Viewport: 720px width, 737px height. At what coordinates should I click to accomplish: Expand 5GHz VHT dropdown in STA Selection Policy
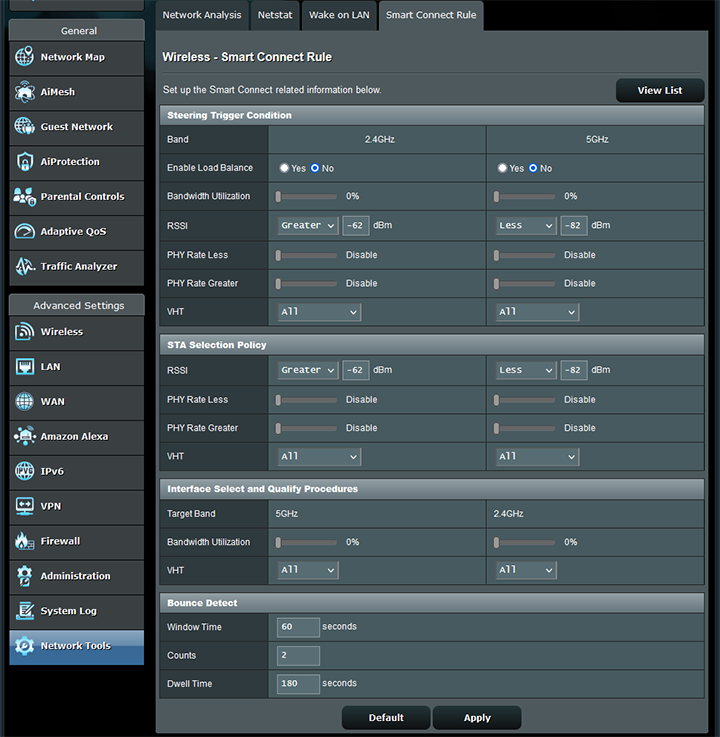click(537, 456)
